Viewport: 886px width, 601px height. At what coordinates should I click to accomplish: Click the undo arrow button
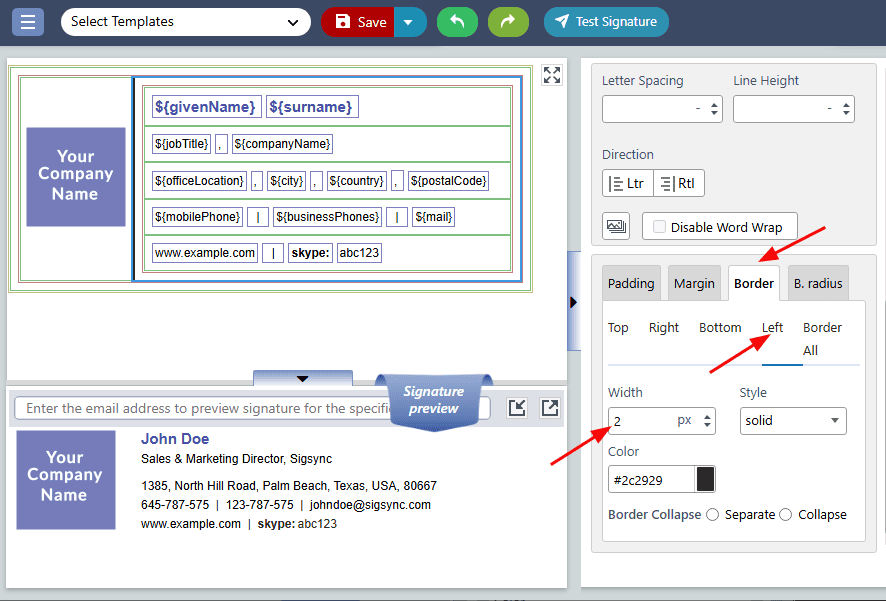coord(457,22)
